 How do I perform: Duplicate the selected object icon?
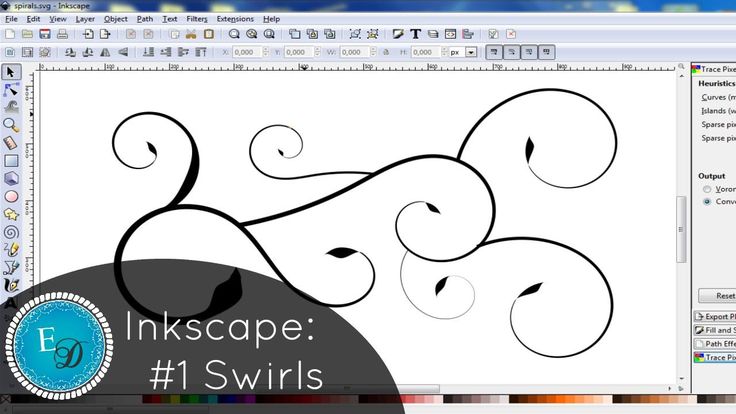tap(295, 34)
